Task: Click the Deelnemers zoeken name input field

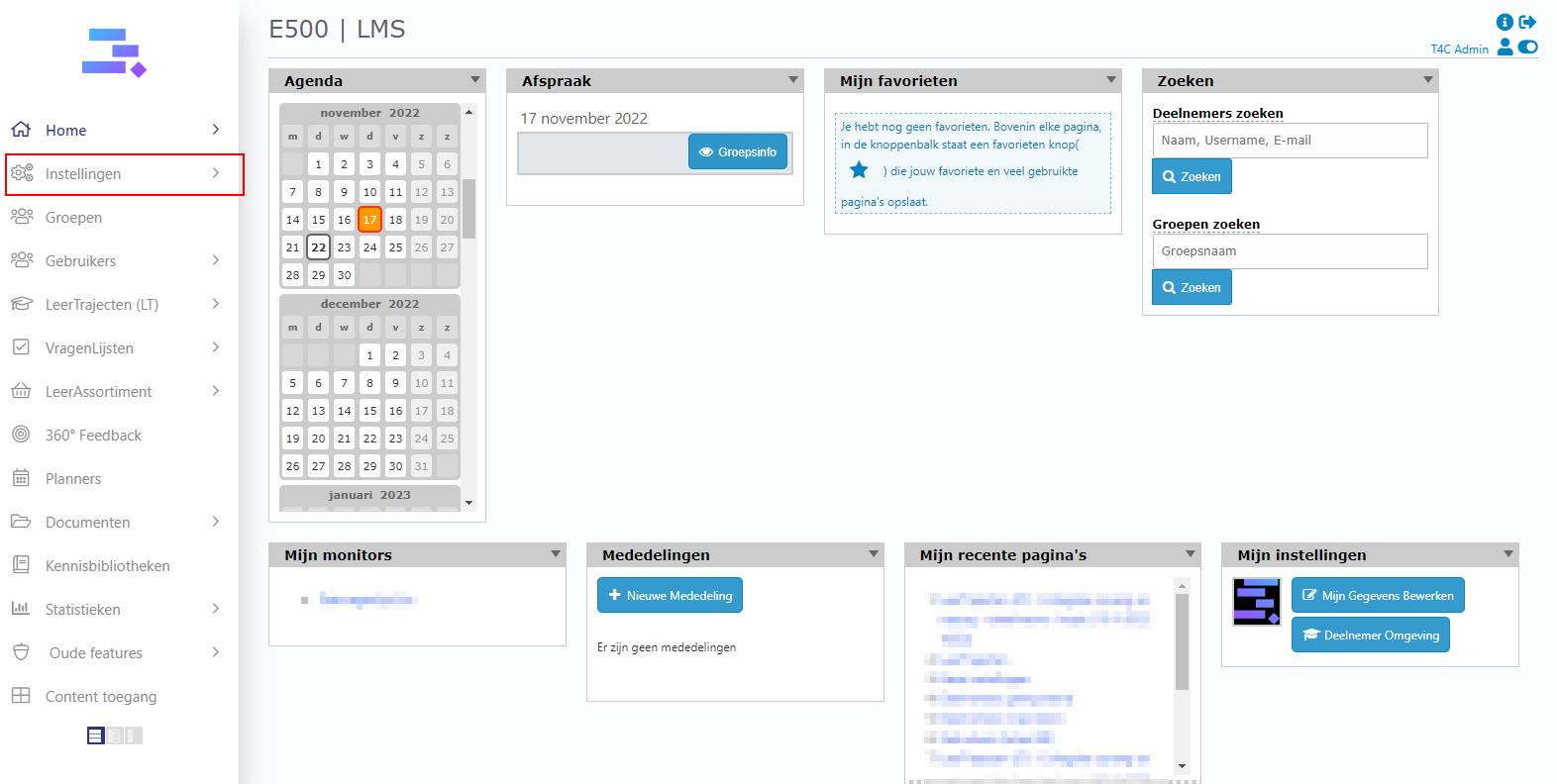Action: 1289,141
